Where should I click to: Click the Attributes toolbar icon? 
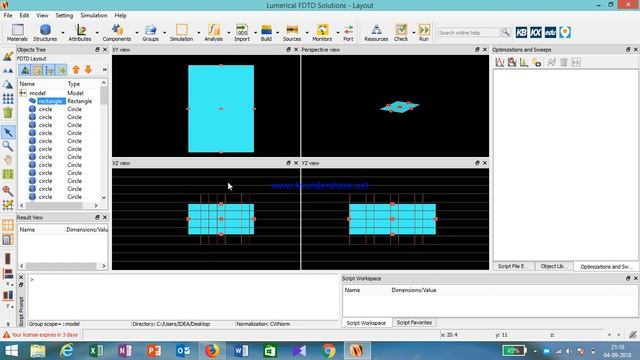click(80, 32)
